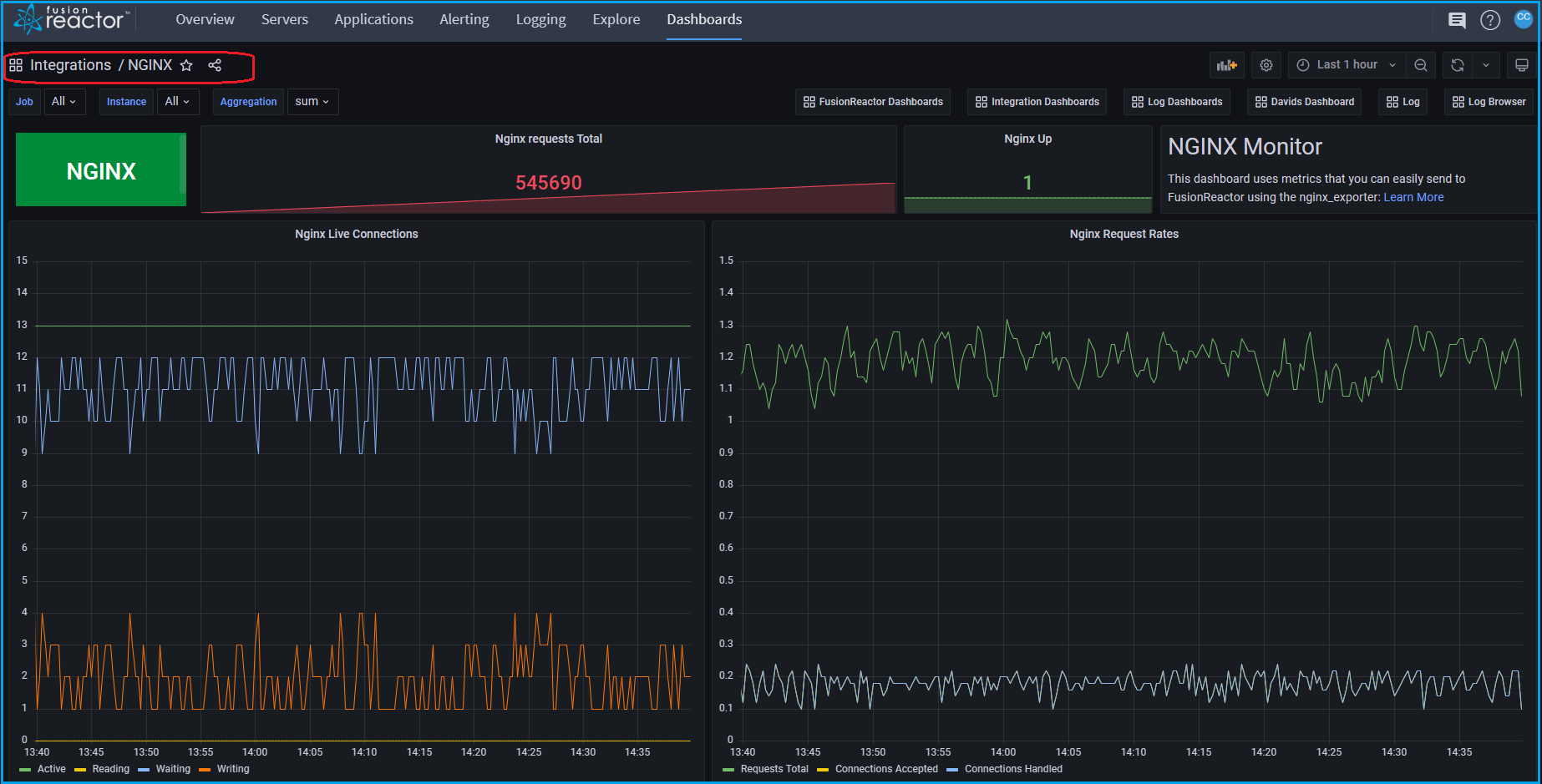Viewport: 1542px width, 784px height.
Task: Open the Instance All dropdown
Action: 178,102
